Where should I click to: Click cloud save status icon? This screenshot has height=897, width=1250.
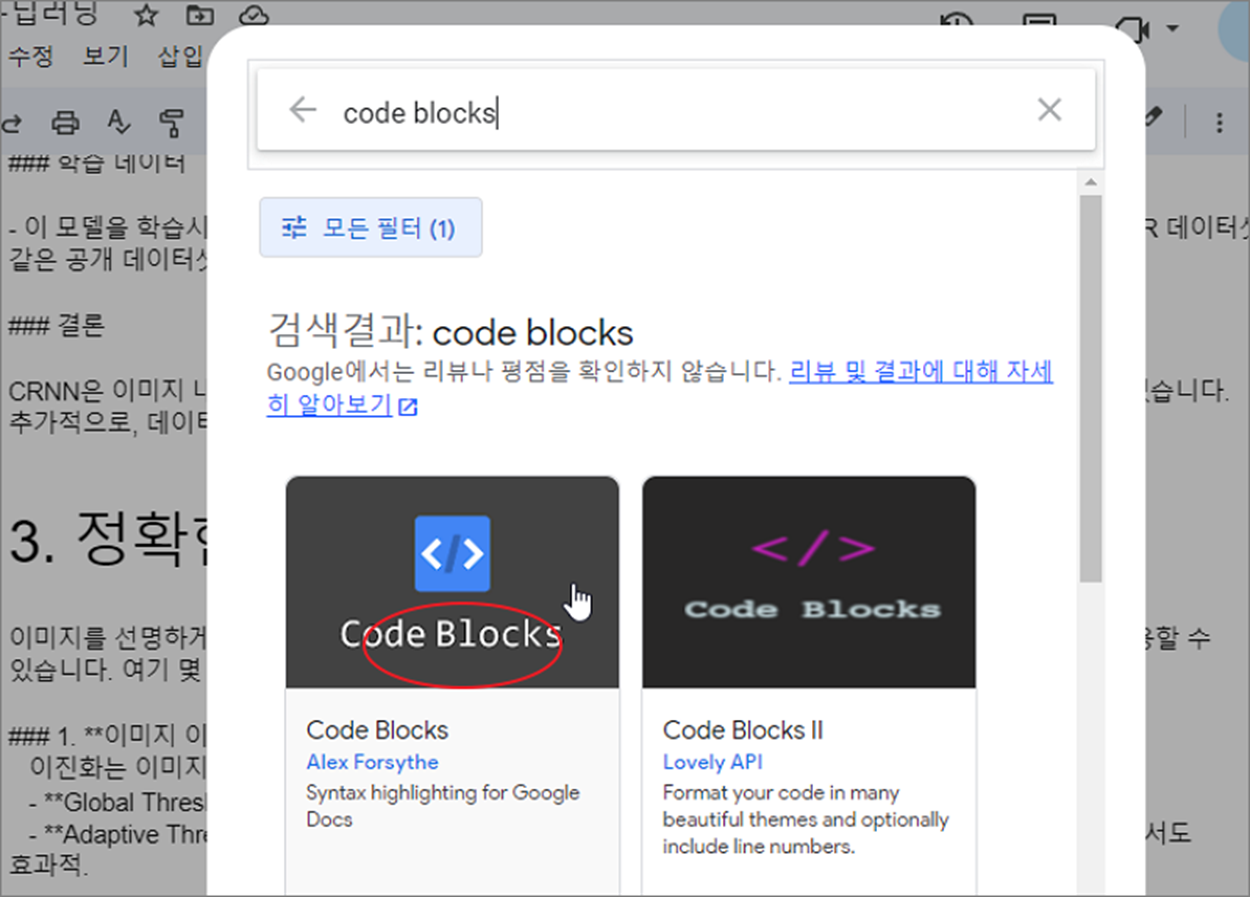tap(255, 15)
